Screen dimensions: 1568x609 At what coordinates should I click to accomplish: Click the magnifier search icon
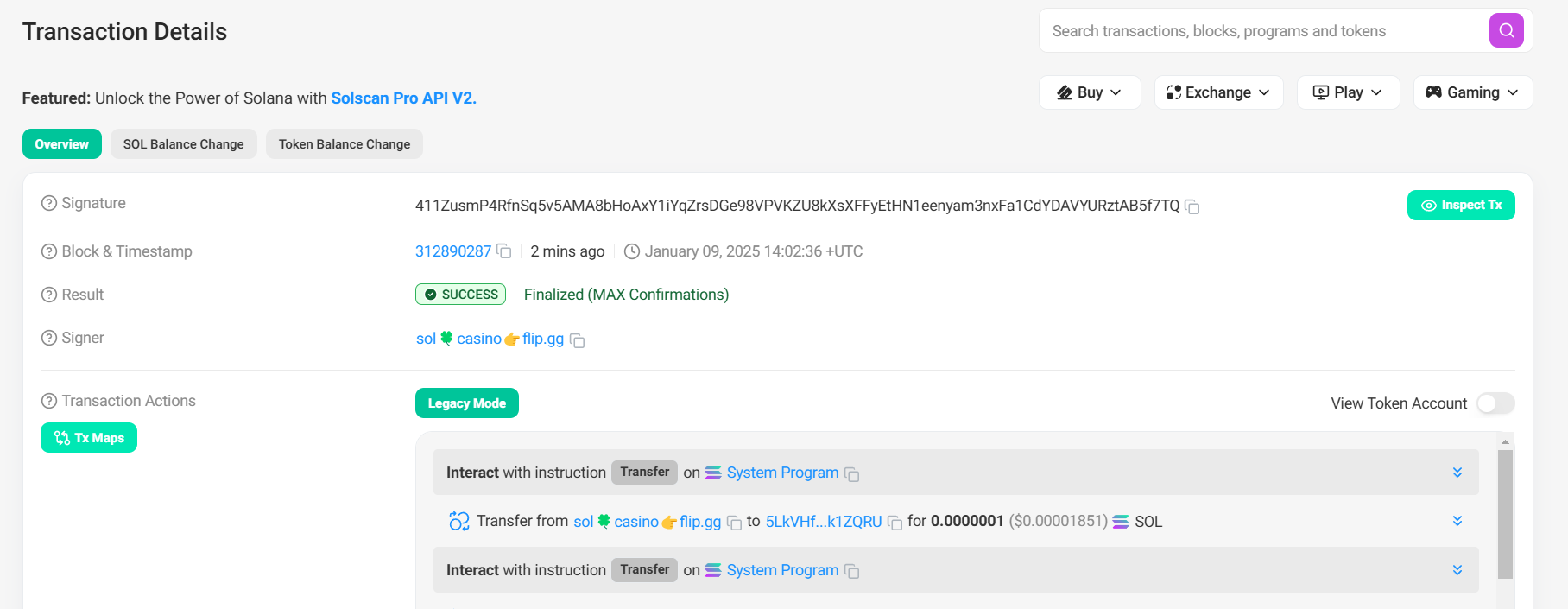tap(1506, 30)
